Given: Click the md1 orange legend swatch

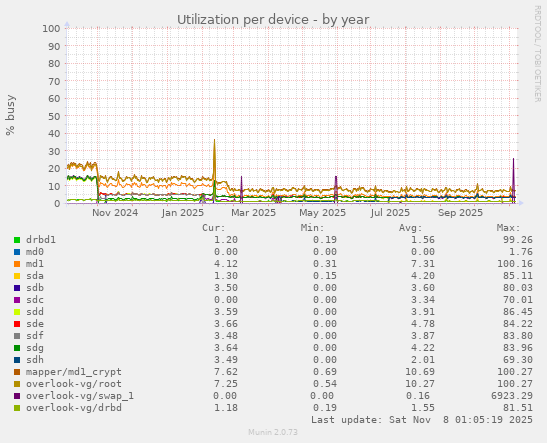Looking at the screenshot, I should coord(17,264).
